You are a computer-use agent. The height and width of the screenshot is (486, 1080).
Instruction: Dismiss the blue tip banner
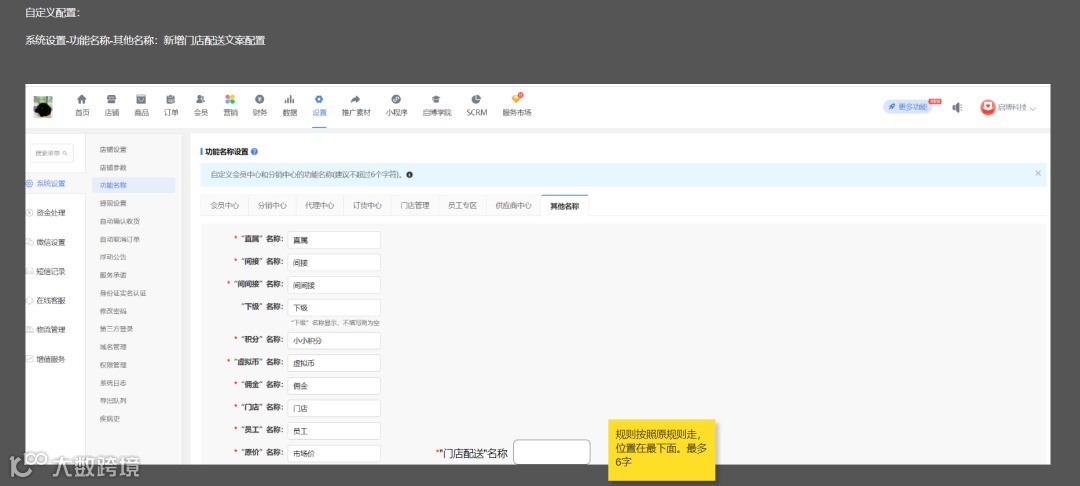pos(1037,173)
